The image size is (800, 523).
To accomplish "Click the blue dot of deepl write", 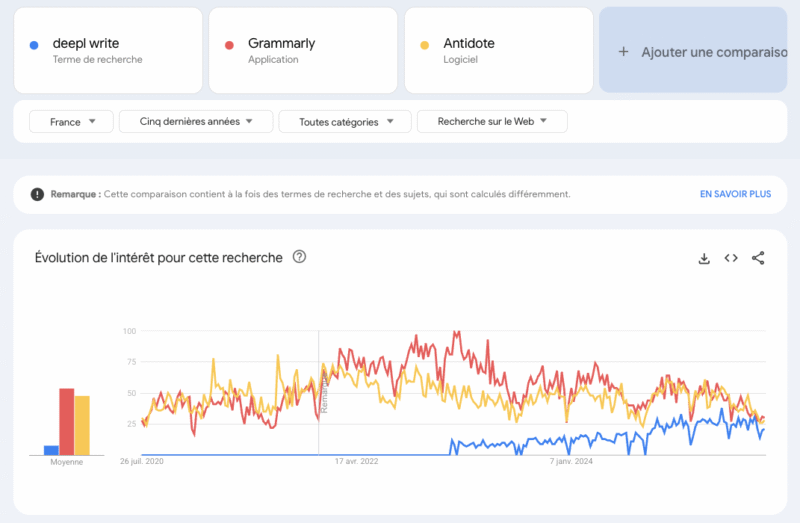I will click(34, 45).
